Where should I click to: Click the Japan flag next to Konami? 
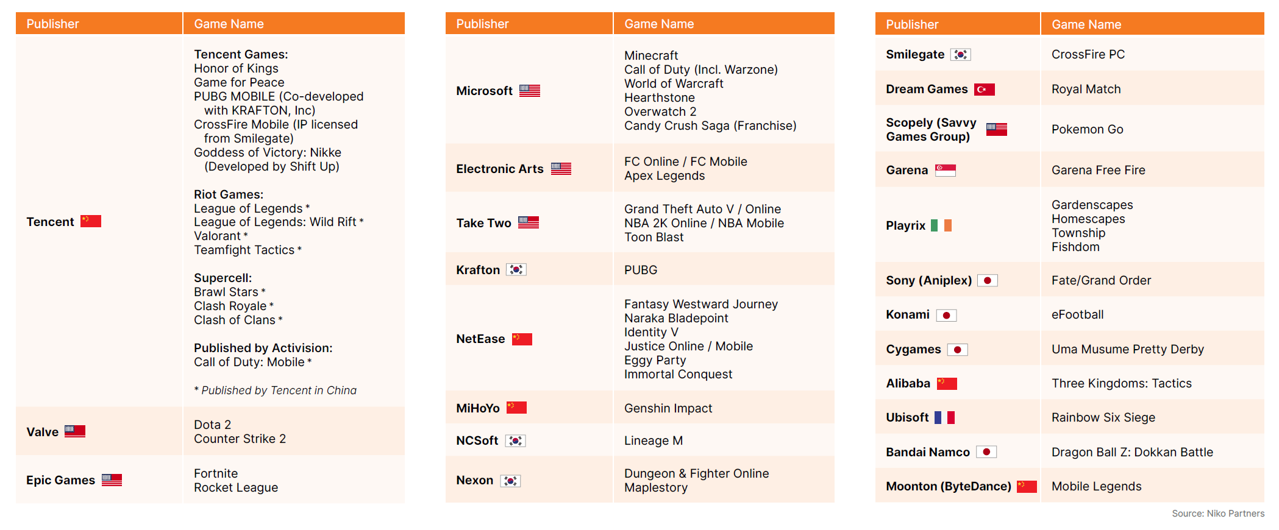click(x=946, y=314)
